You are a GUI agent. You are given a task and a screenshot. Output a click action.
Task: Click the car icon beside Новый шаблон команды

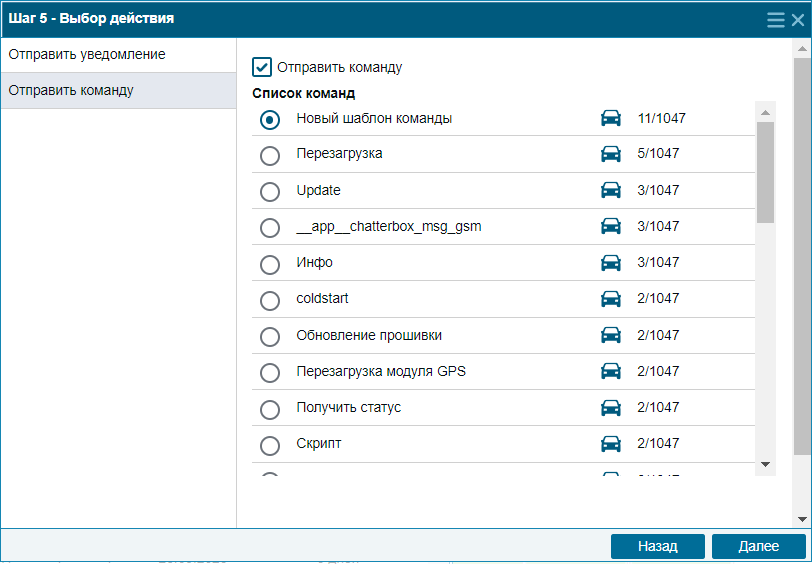coord(611,118)
